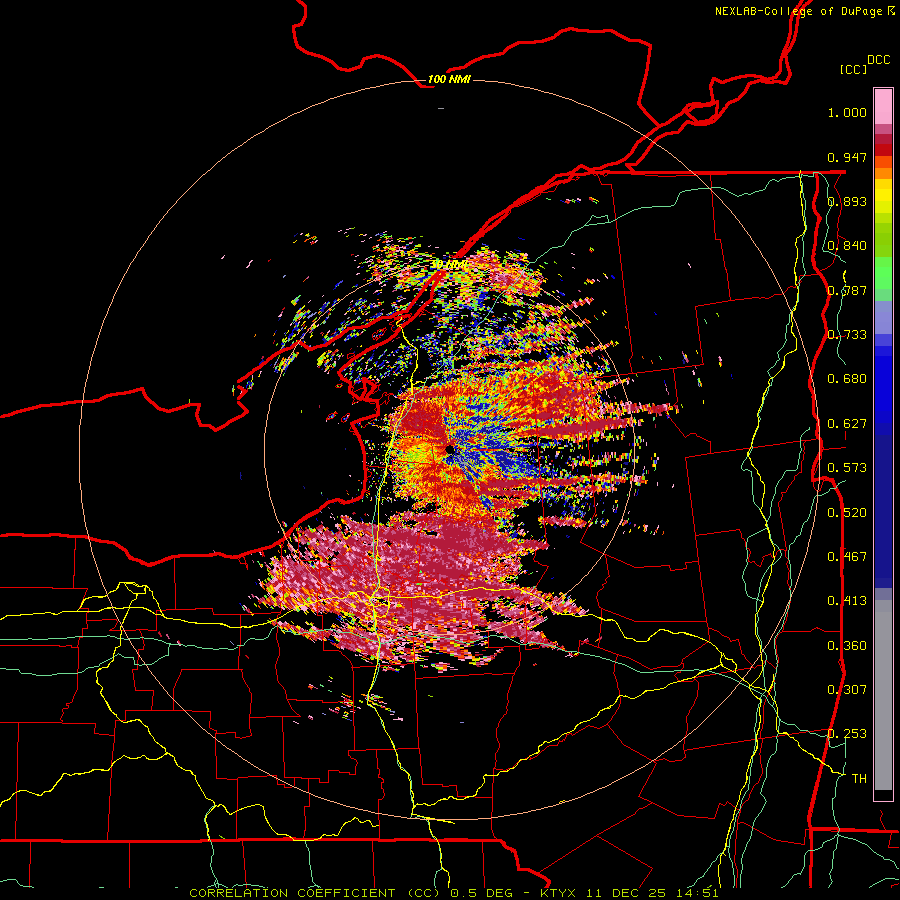Click the [CC] legend unit label
The width and height of the screenshot is (900, 900).
pos(854,69)
